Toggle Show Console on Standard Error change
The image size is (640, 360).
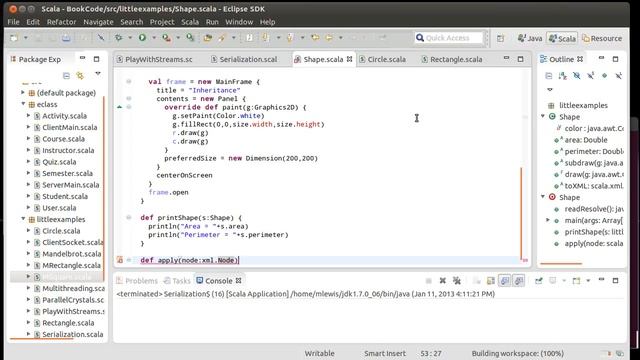[519, 281]
